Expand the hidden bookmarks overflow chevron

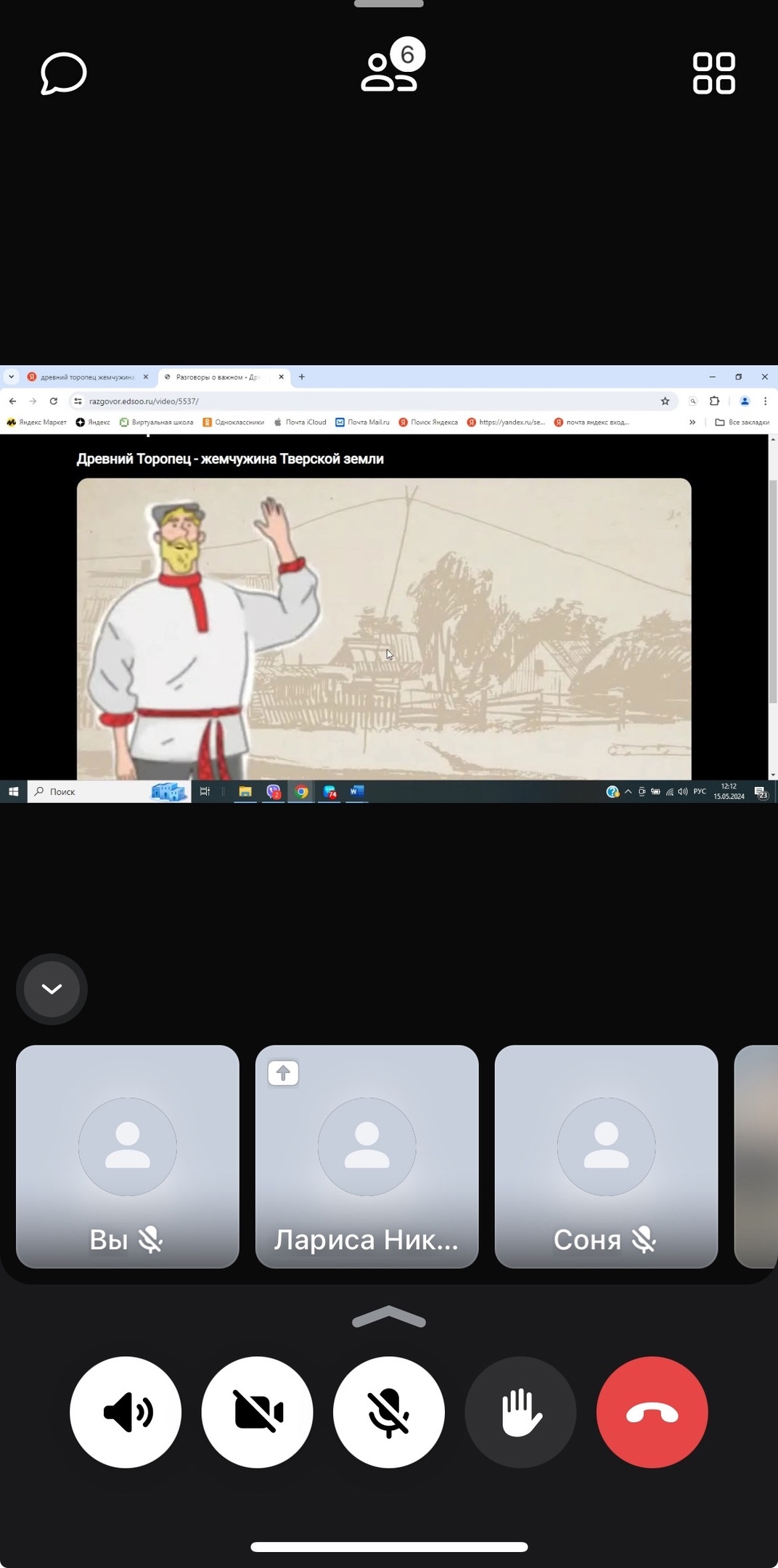(692, 422)
